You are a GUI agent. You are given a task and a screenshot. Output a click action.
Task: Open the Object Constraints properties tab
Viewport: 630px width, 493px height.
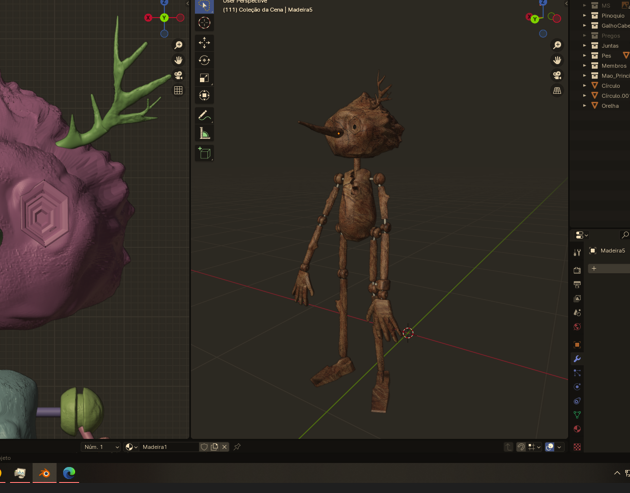coord(577,401)
